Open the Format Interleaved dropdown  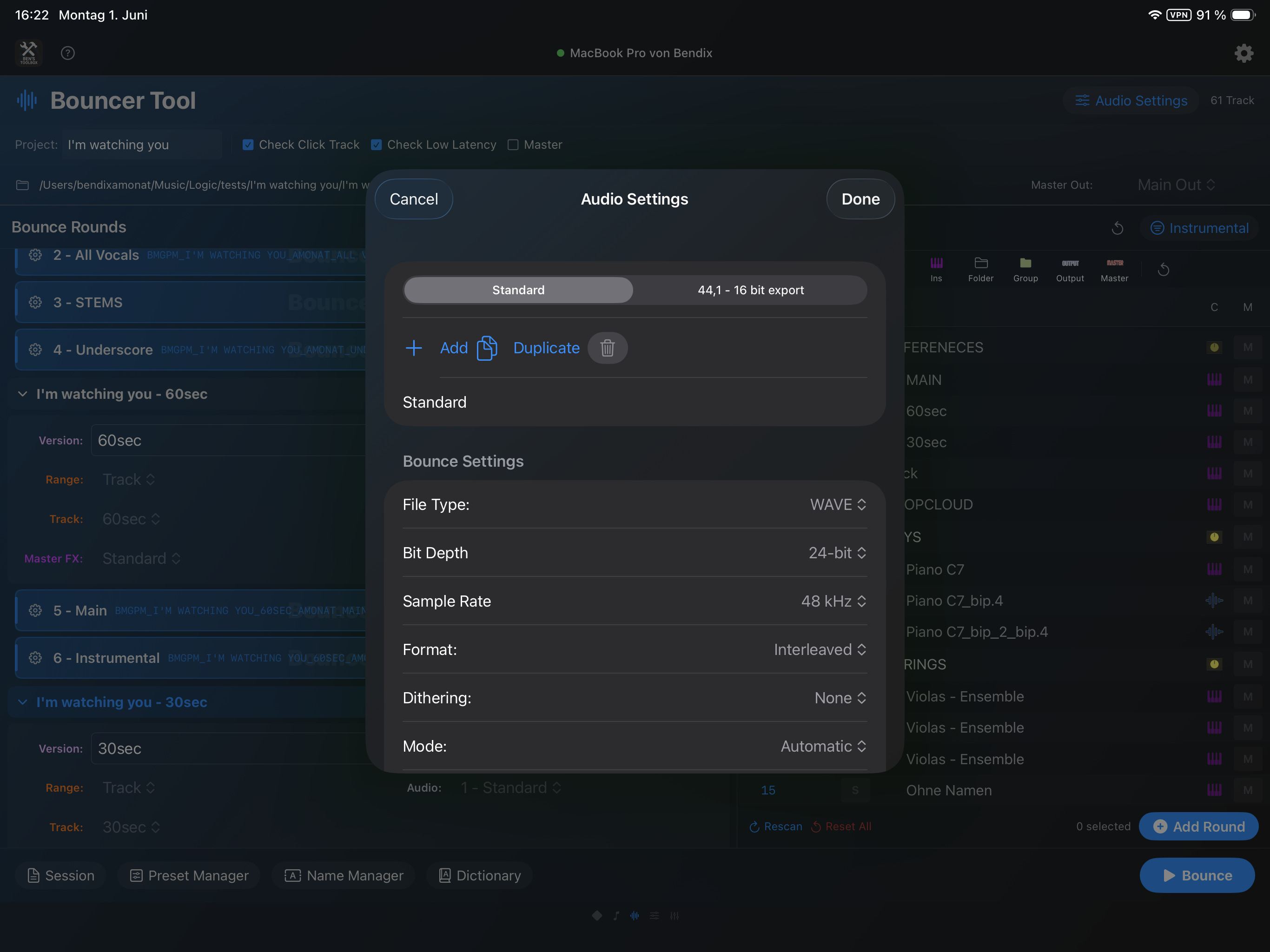[x=820, y=649]
